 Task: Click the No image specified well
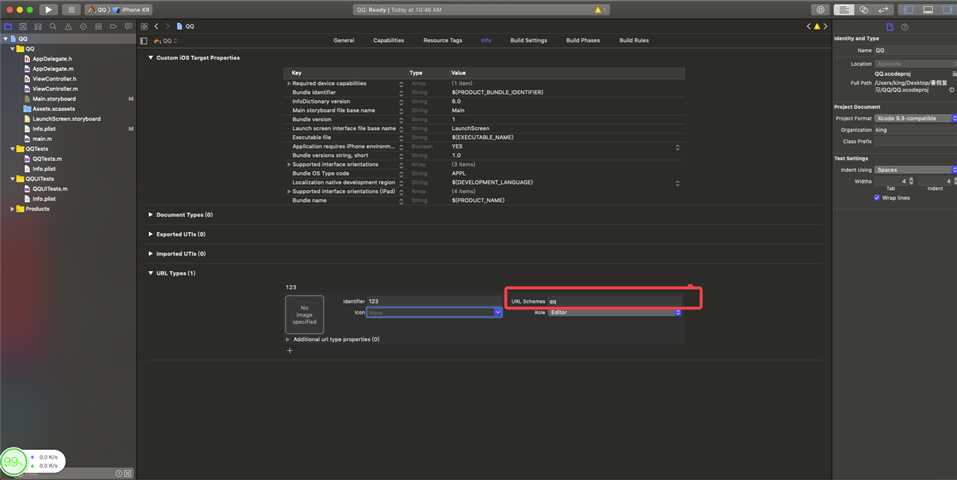tap(305, 315)
